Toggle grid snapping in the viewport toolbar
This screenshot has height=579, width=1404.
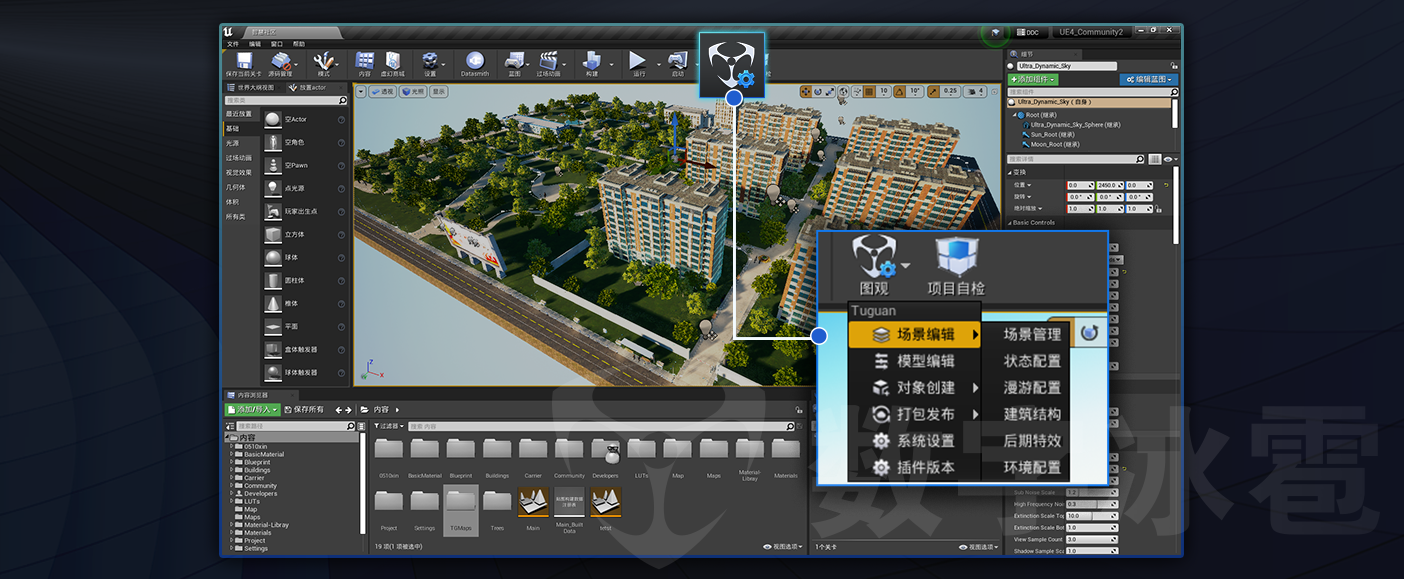(867, 91)
